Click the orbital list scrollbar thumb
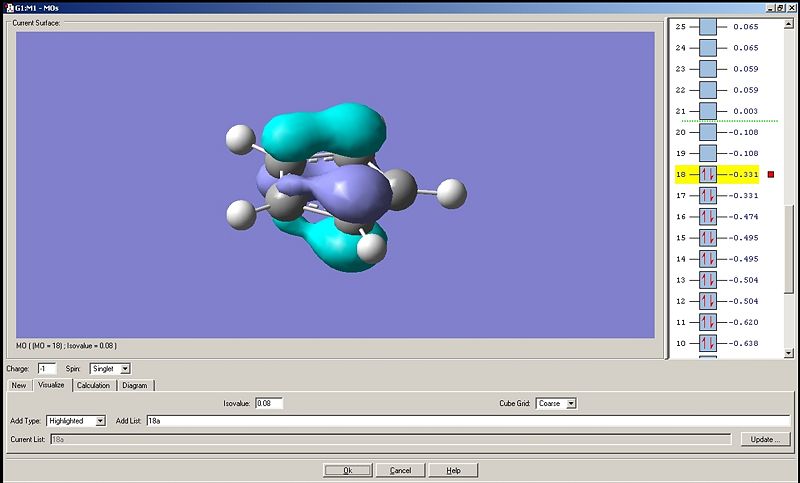800x483 pixels. click(789, 249)
